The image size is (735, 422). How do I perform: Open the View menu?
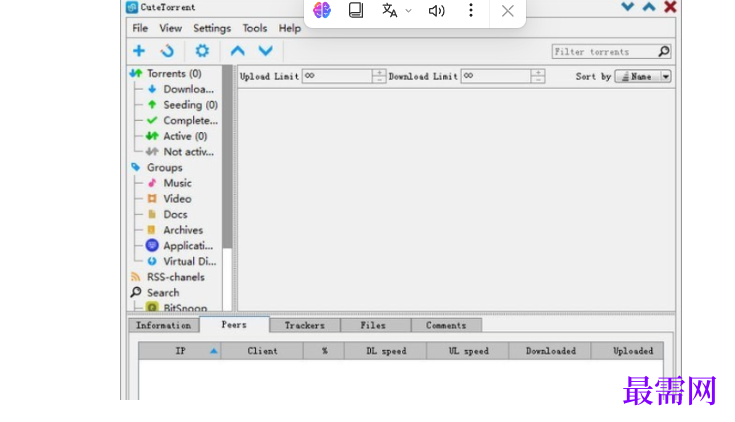(x=170, y=28)
